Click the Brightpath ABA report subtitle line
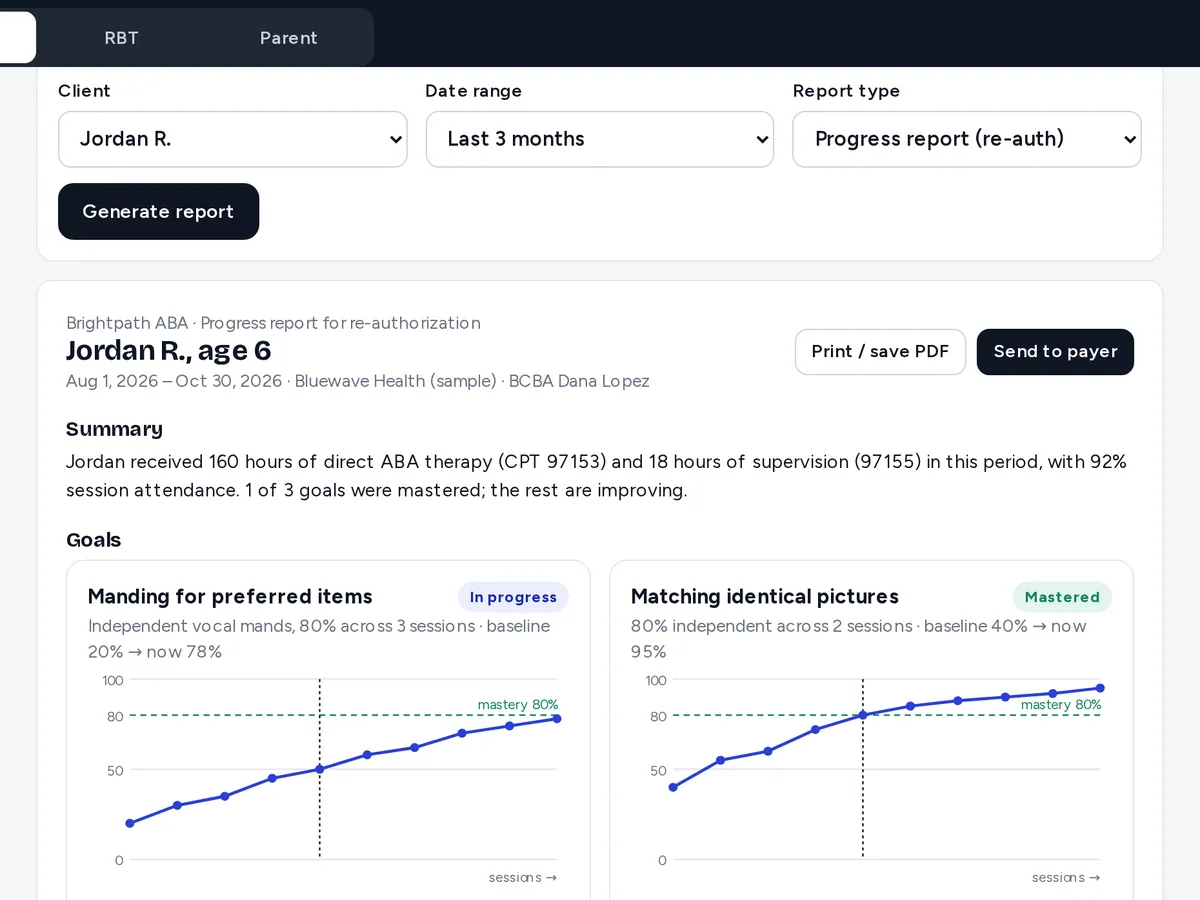The image size is (1200, 900). point(273,323)
